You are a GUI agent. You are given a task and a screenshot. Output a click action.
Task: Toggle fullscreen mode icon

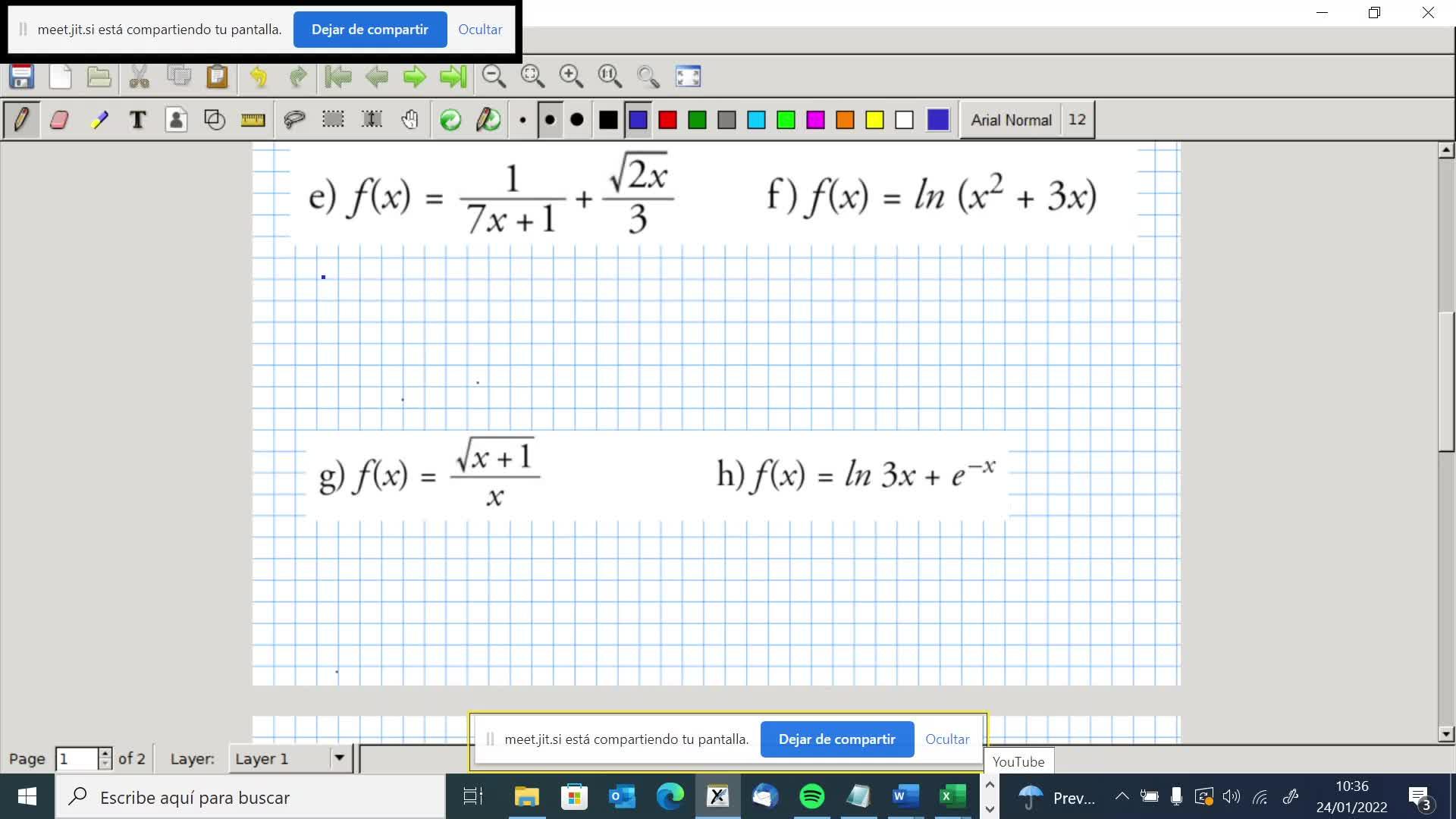coord(688,76)
